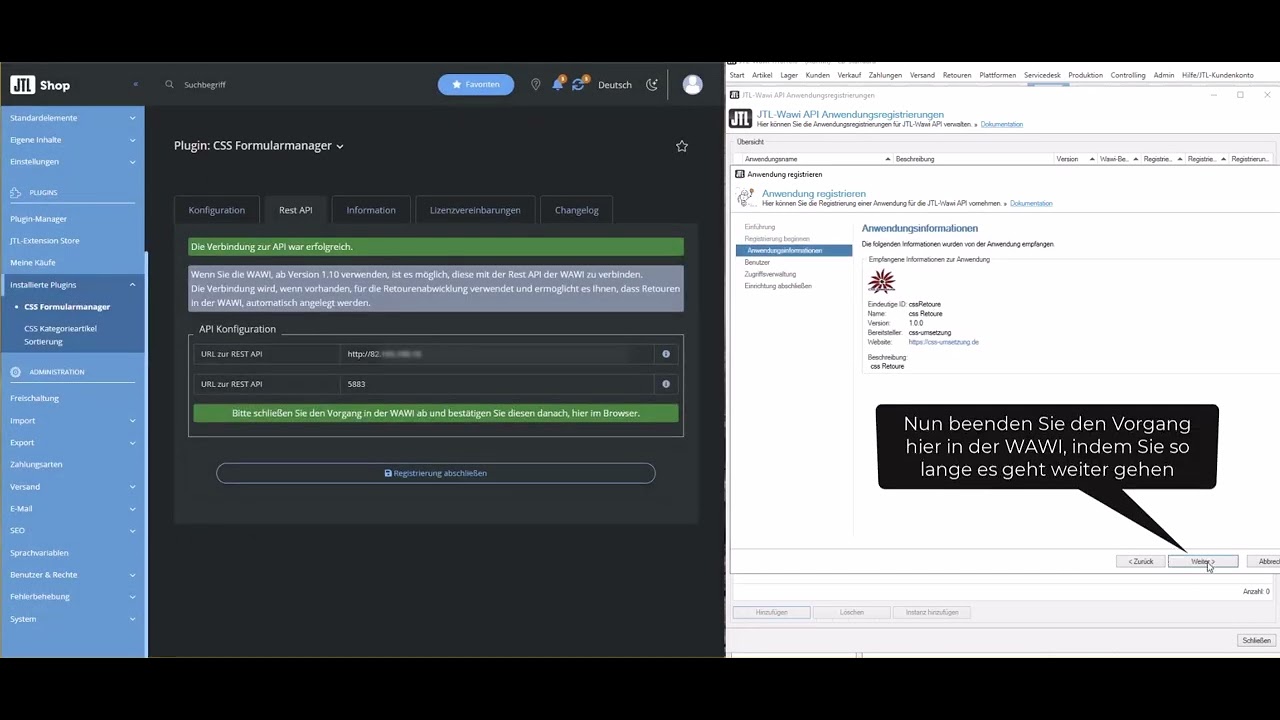Click the Plugins section icon in sidebar
This screenshot has height=720, width=1280.
tap(15, 192)
